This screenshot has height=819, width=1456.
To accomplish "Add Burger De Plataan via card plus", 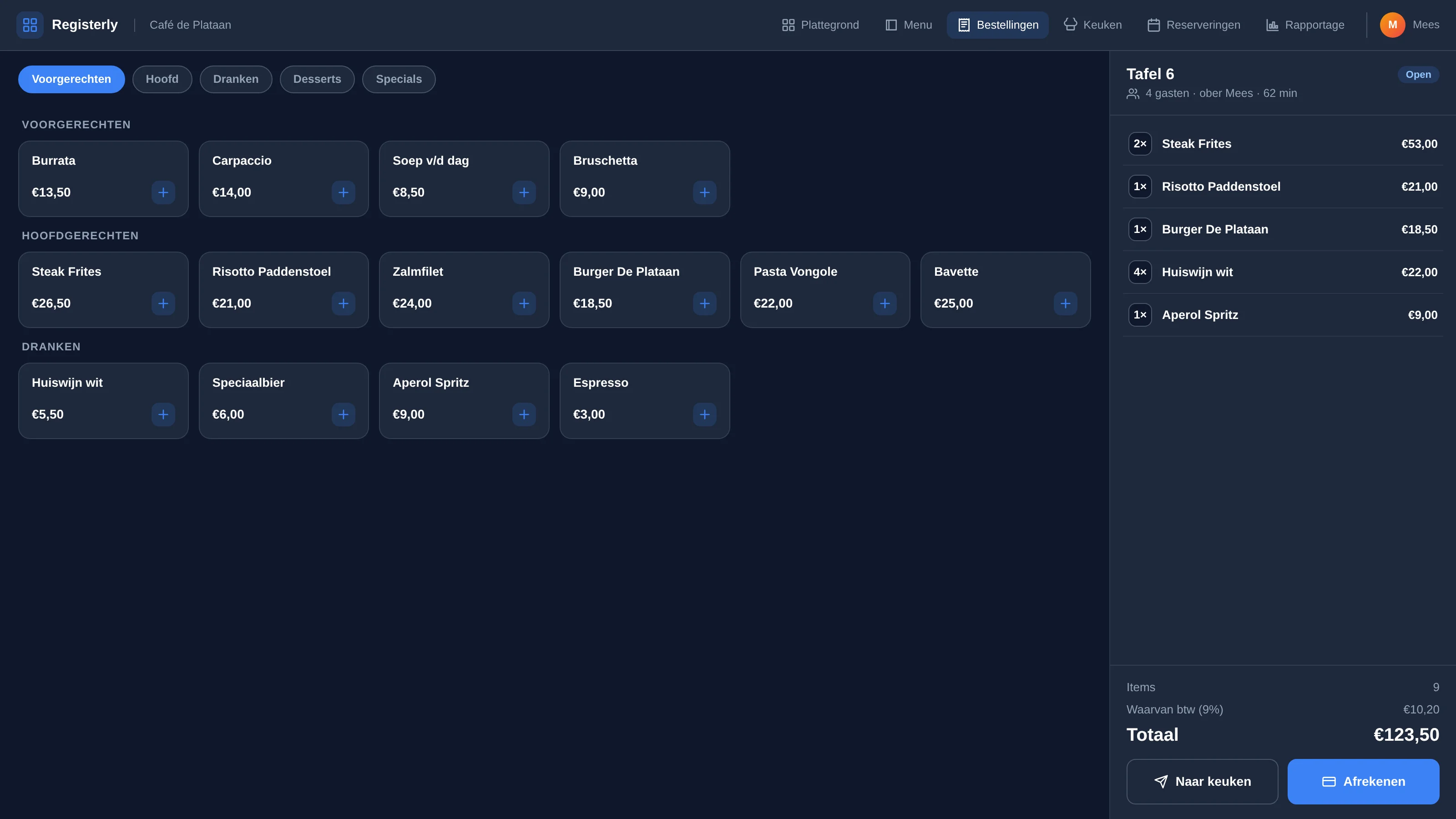I will (x=704, y=303).
